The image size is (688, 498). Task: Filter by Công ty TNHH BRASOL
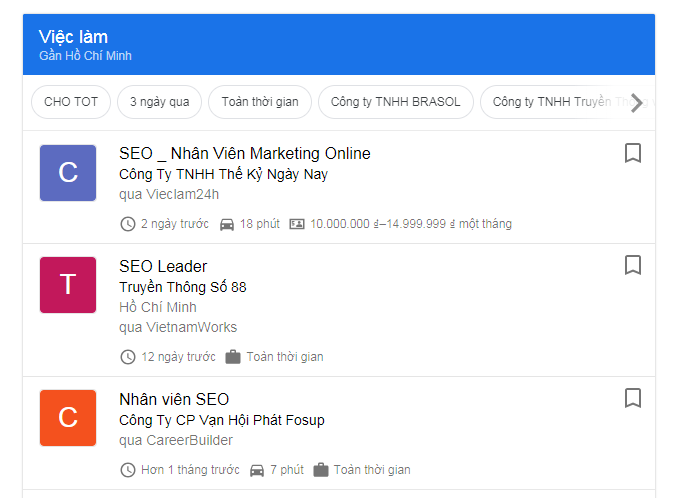pyautogui.click(x=395, y=102)
